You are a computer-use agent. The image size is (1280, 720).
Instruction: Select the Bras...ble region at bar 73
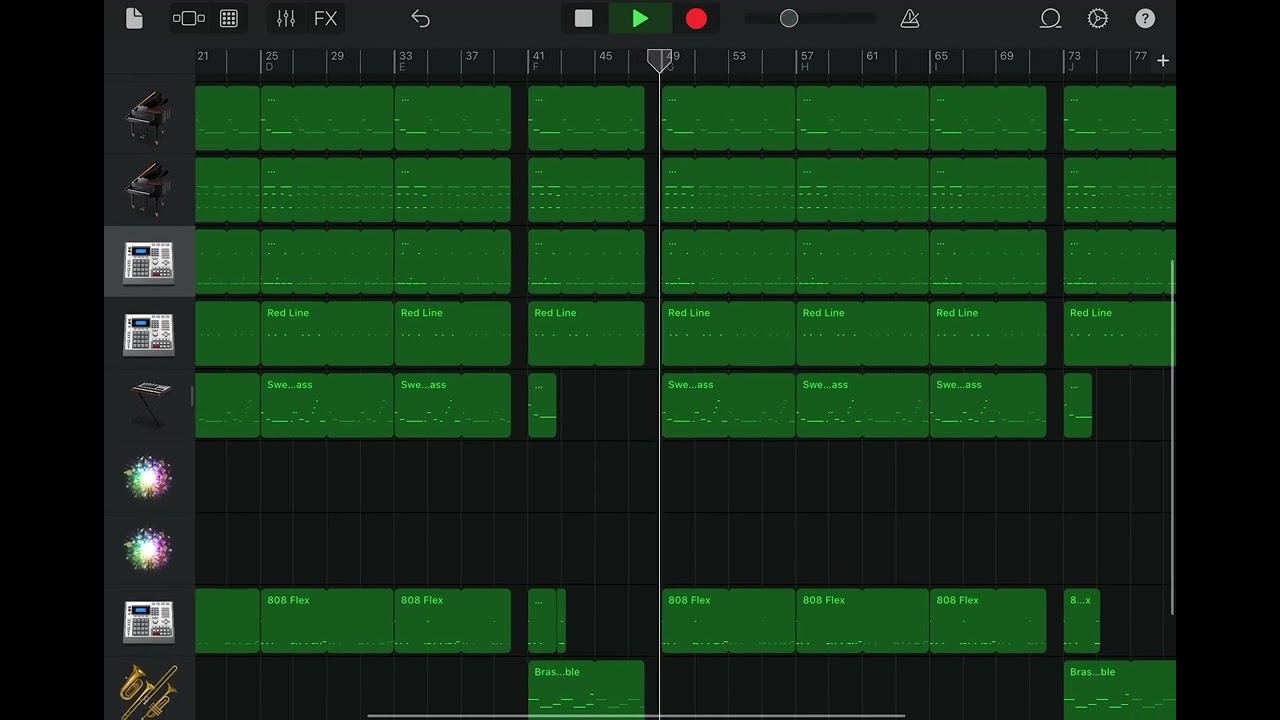(x=1120, y=690)
